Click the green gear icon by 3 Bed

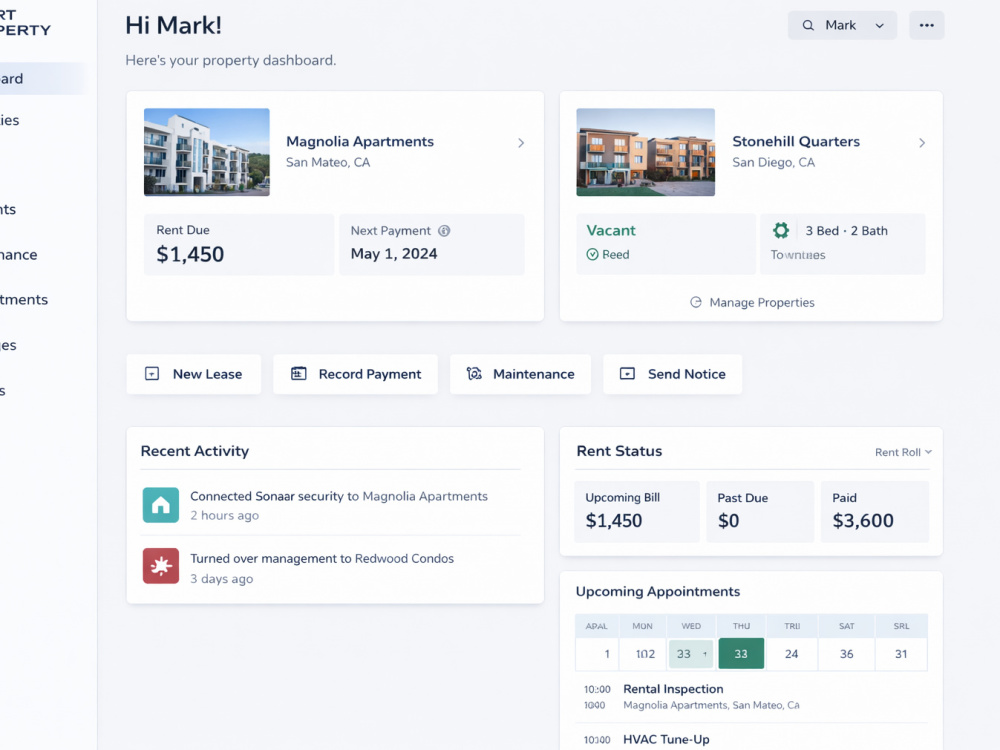781,230
